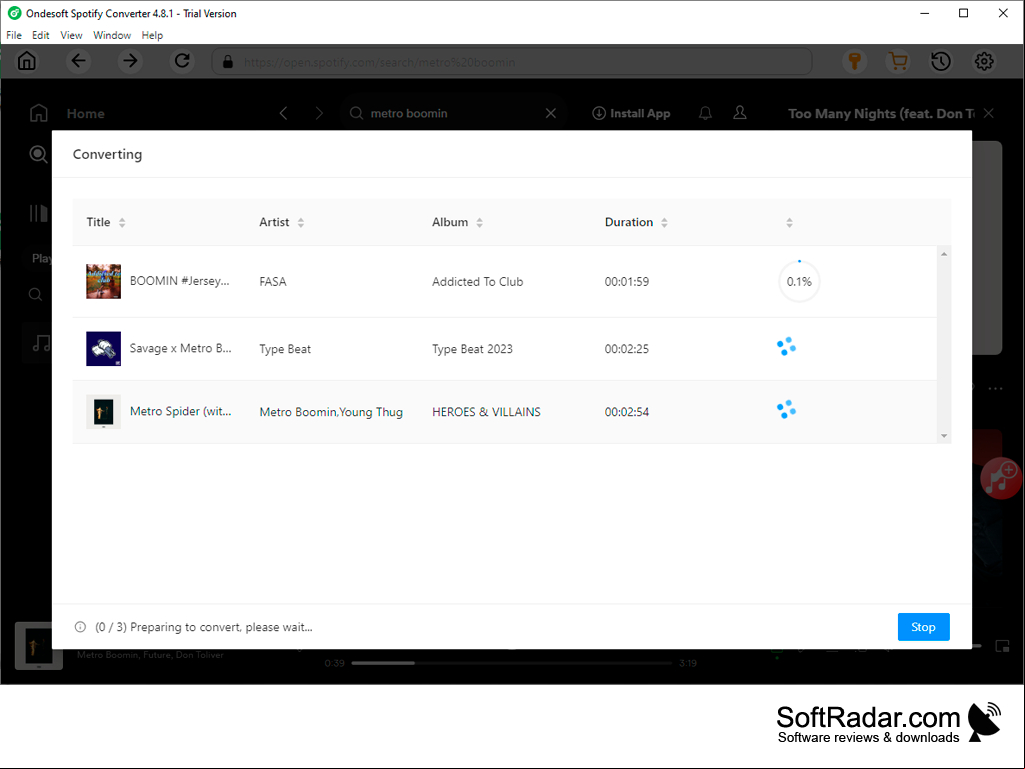This screenshot has width=1025, height=769.
Task: Click the Spotify playback progress bar
Action: (511, 663)
